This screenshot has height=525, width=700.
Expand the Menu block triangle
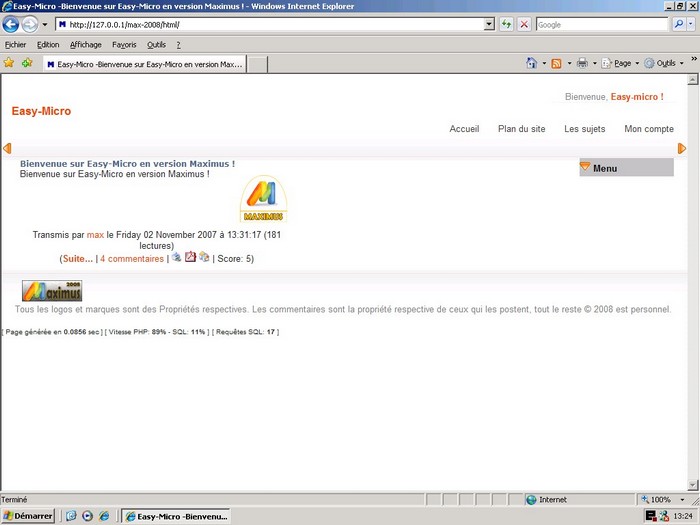point(585,167)
